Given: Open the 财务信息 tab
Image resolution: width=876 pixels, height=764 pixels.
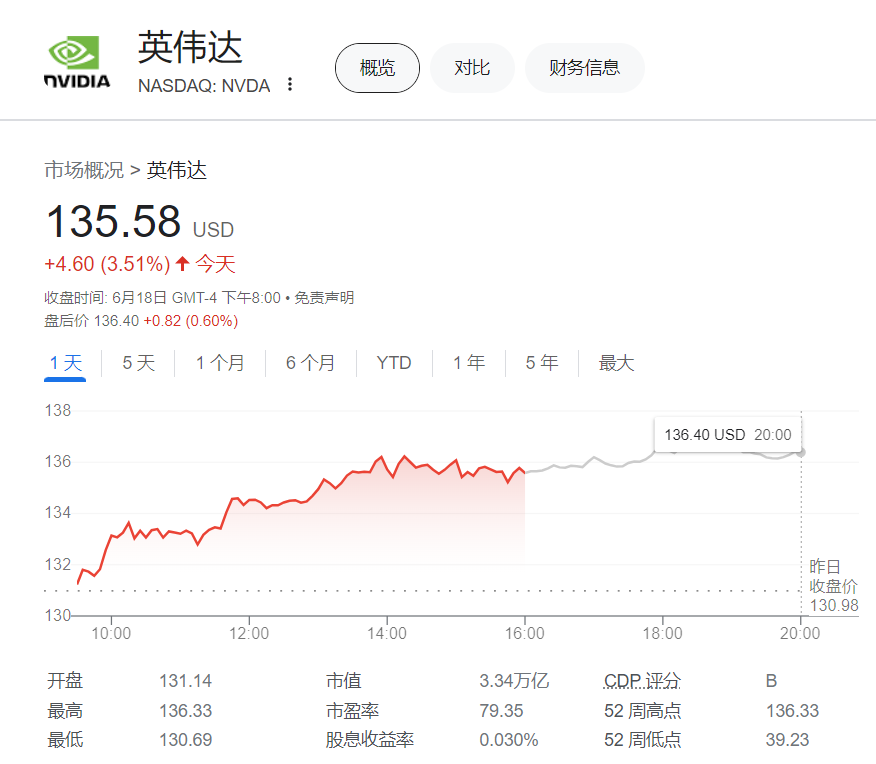Looking at the screenshot, I should (x=585, y=68).
